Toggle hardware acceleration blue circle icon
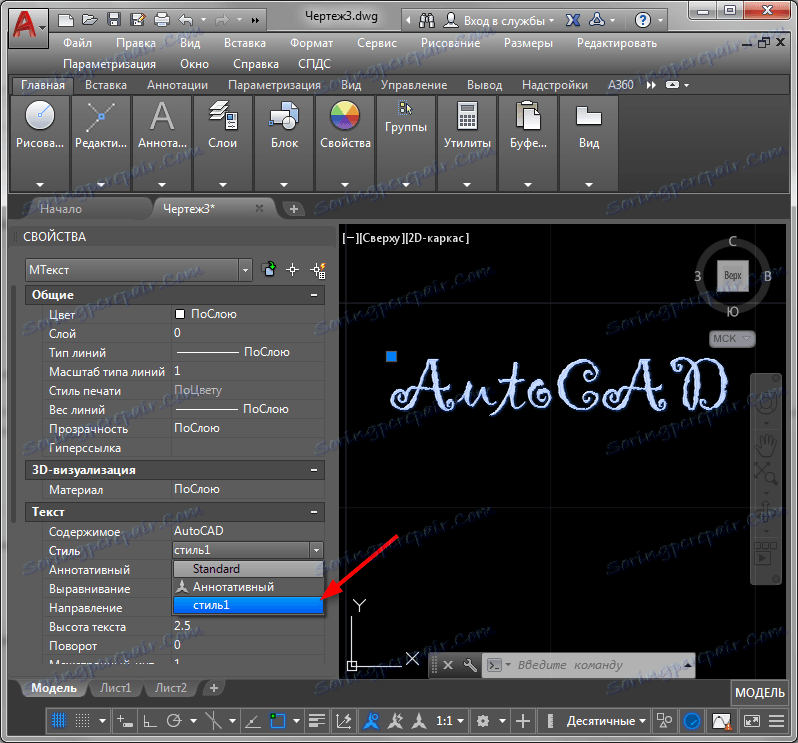Viewport: 798px width, 743px height. 692,721
